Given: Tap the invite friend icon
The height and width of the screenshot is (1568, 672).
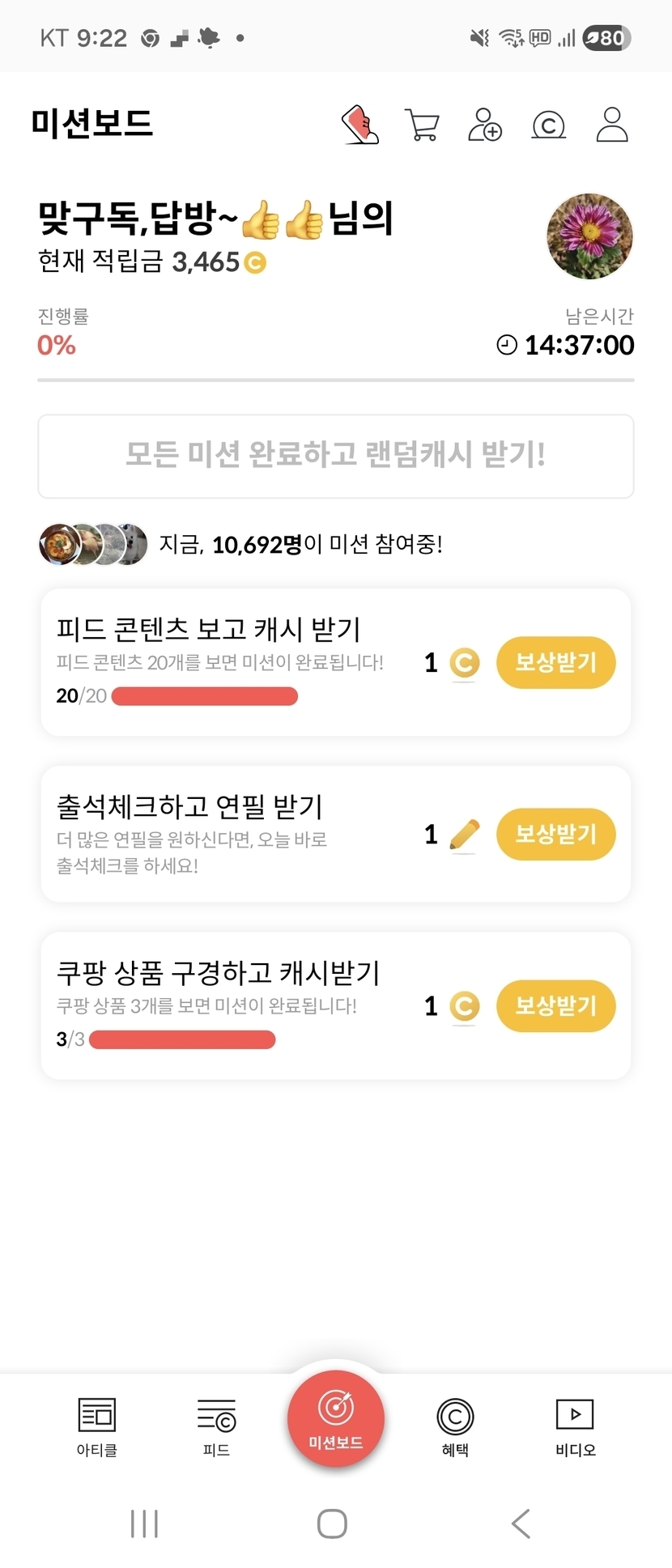Looking at the screenshot, I should coord(485,125).
